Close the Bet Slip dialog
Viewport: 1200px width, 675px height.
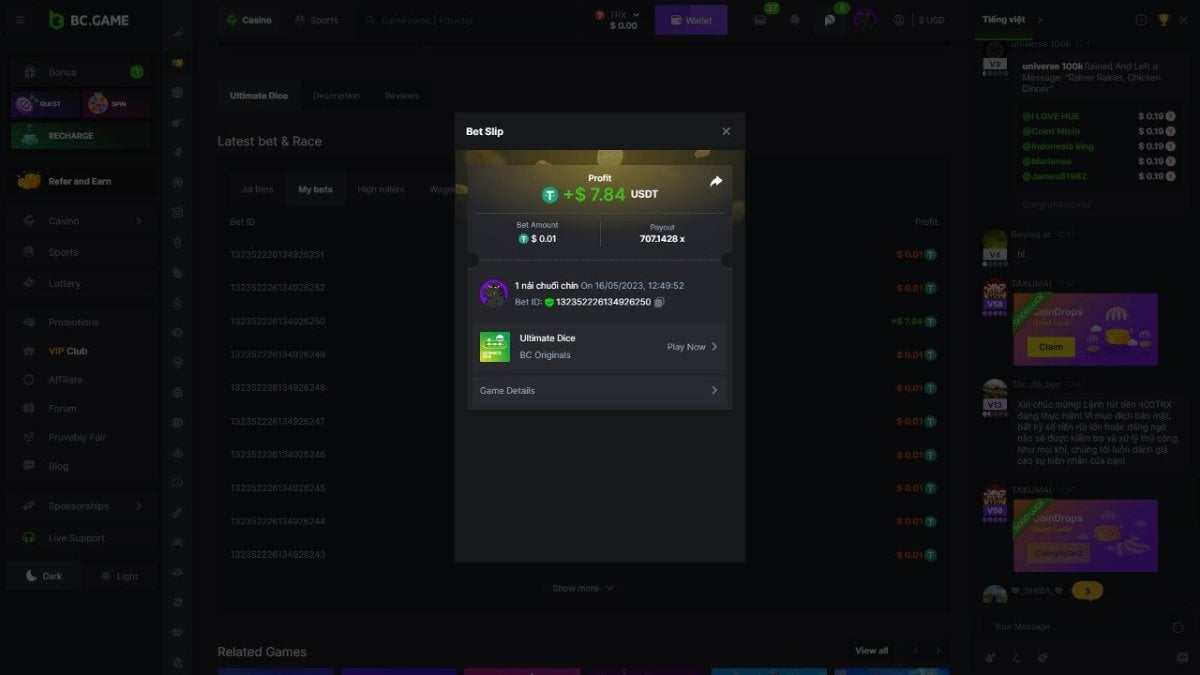pyautogui.click(x=726, y=132)
